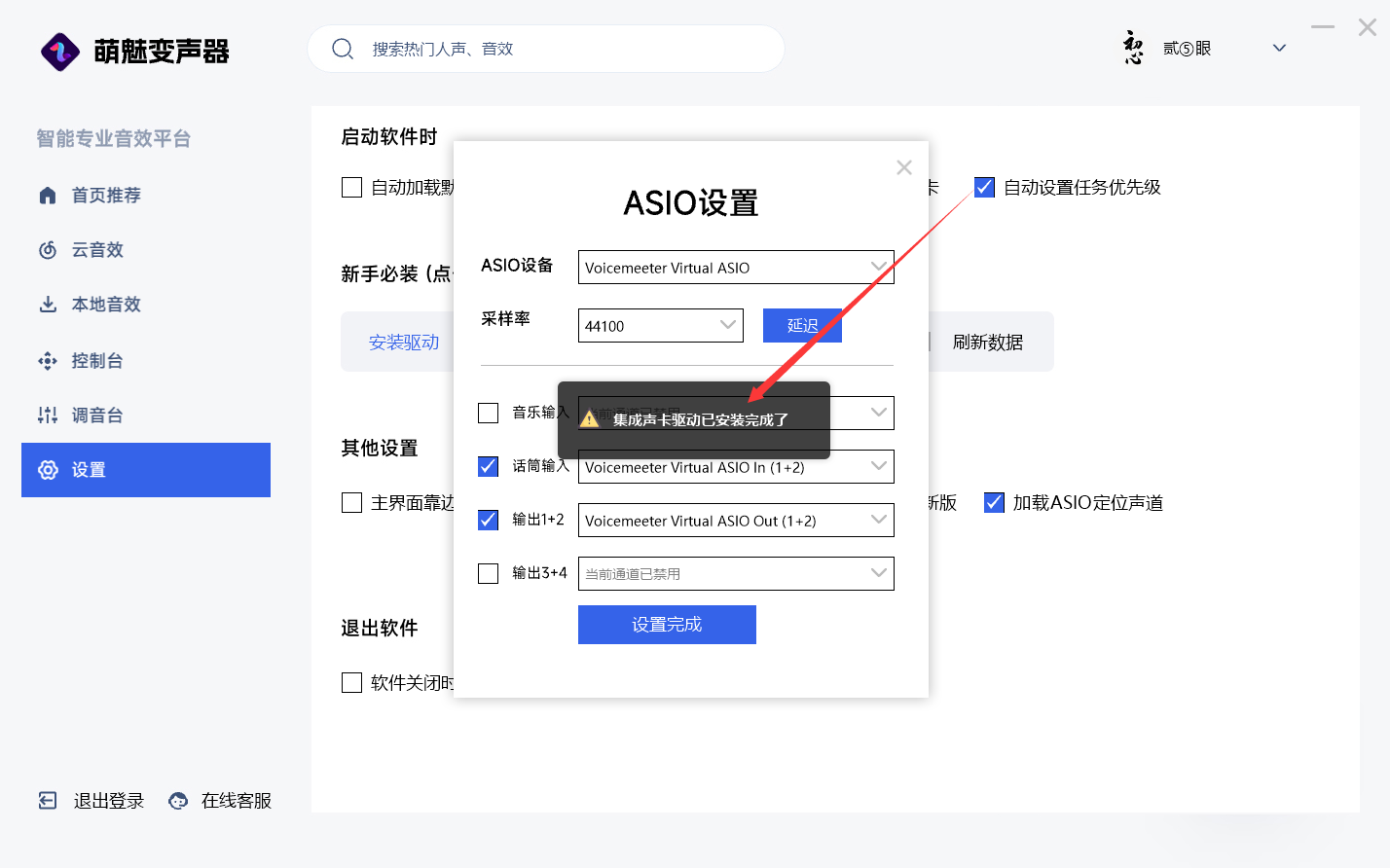Click the 萌魅变声器 logo icon
The width and height of the screenshot is (1390, 868).
[x=60, y=51]
